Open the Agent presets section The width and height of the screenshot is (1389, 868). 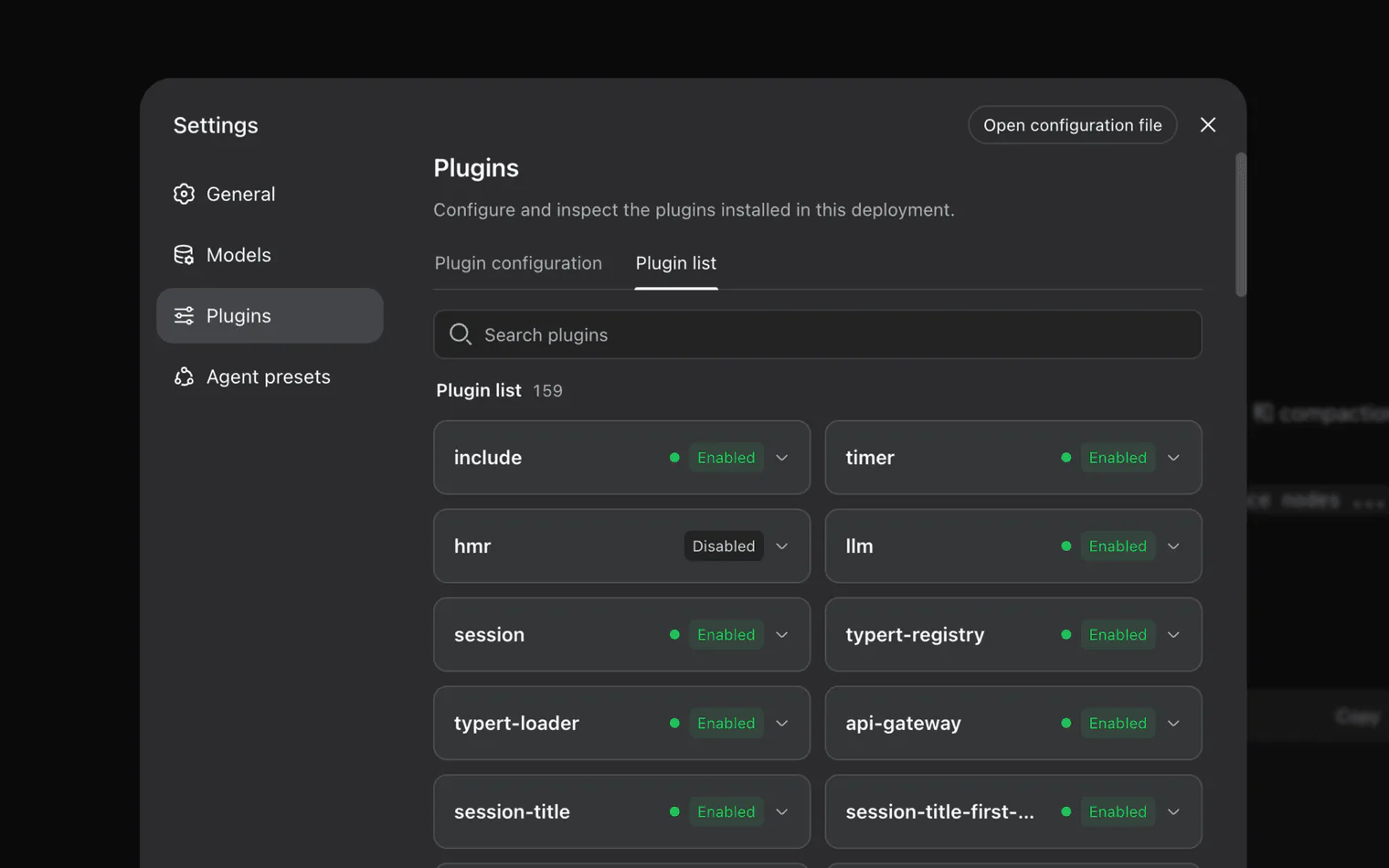point(270,376)
